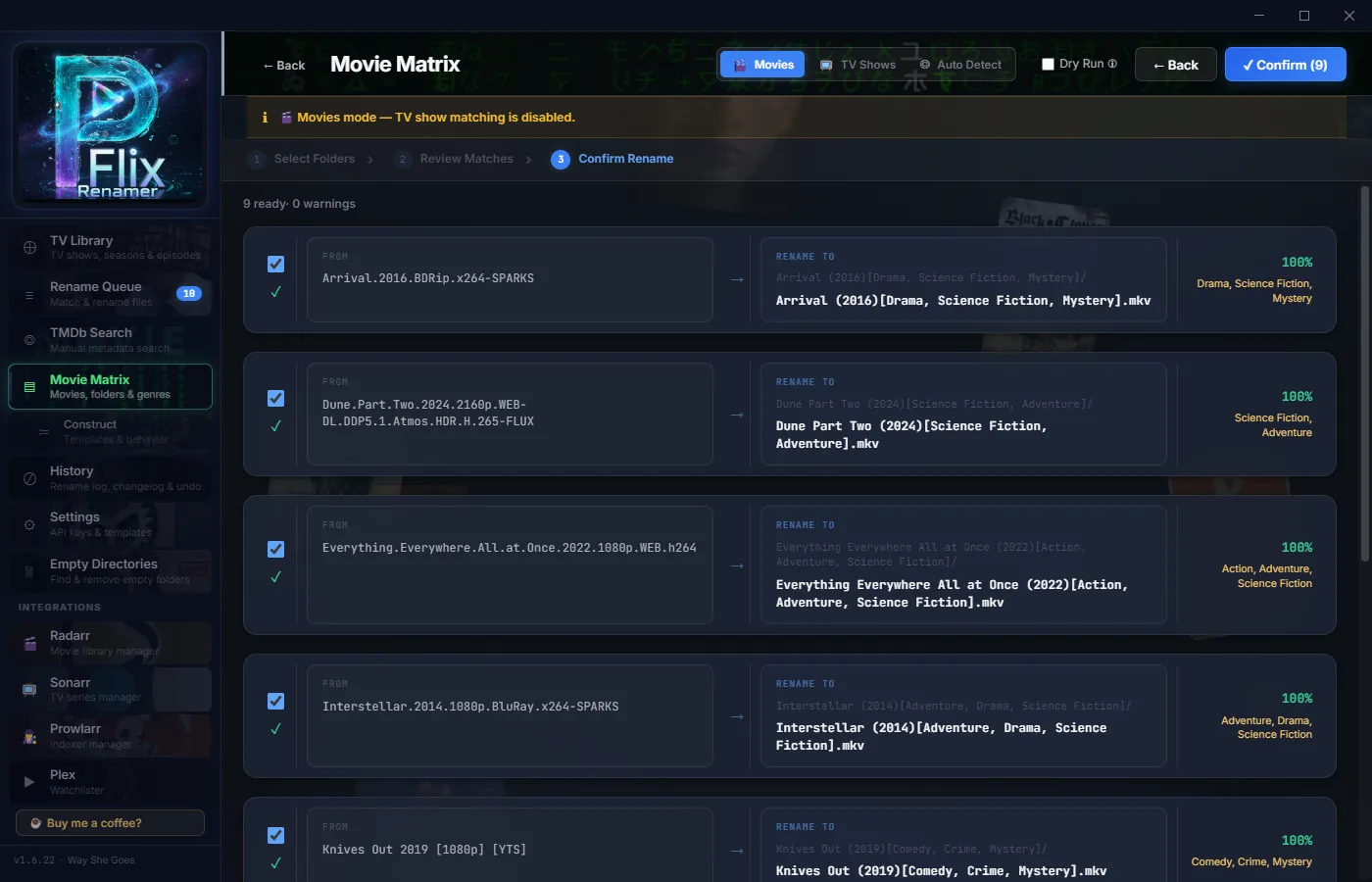Click the coffee cup icon

[36, 823]
